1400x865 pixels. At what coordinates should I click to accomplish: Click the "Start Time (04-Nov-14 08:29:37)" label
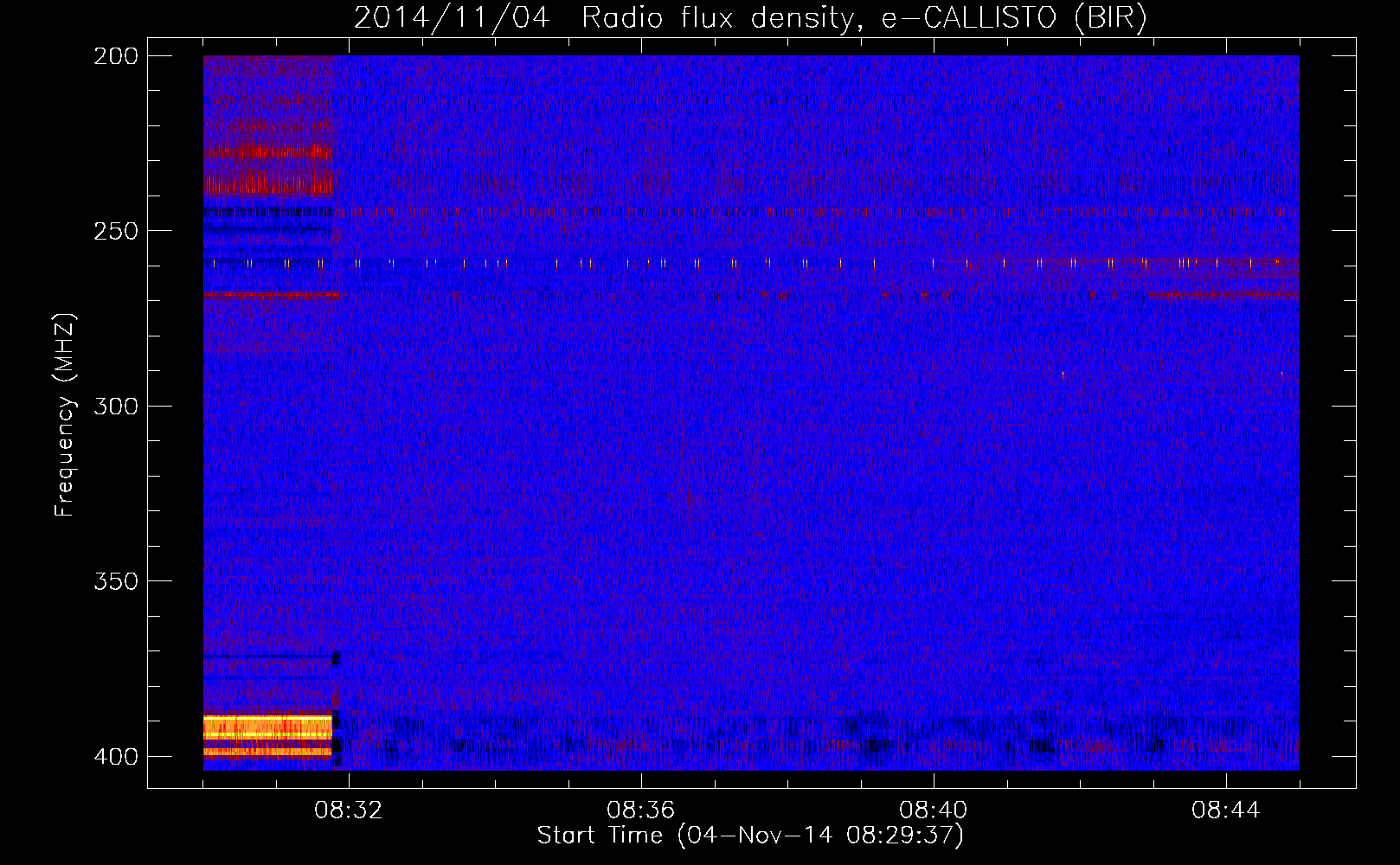[x=750, y=836]
